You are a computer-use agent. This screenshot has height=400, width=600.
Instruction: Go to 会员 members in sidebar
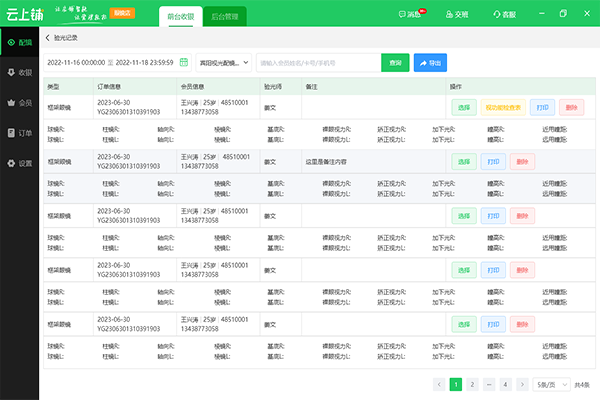coord(19,102)
